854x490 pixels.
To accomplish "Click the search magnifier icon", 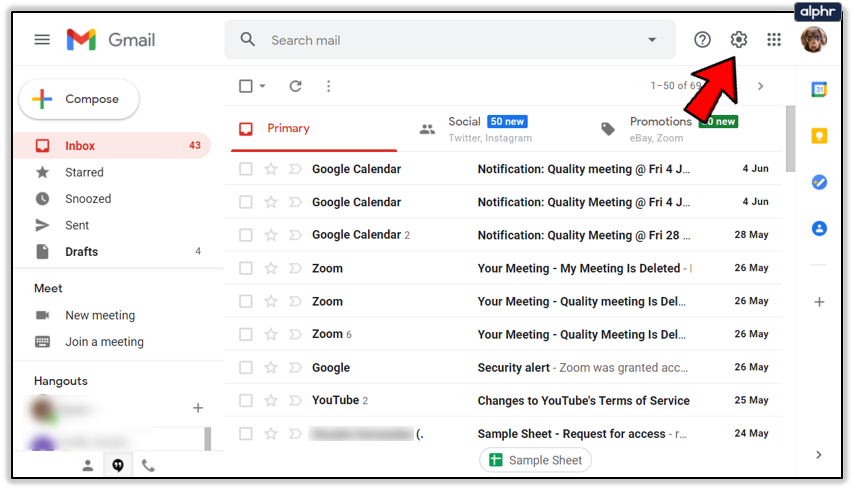I will coord(247,40).
